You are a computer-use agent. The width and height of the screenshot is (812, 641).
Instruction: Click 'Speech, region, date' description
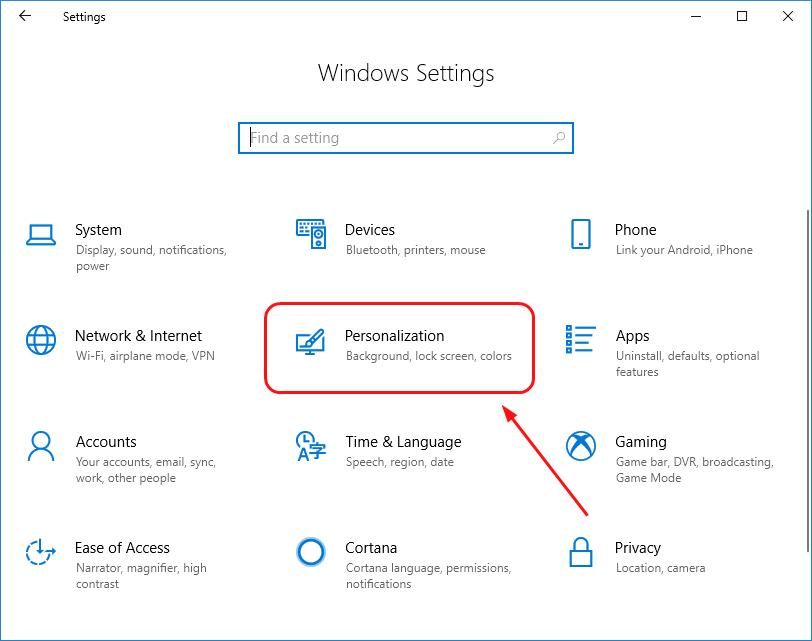[x=399, y=462]
